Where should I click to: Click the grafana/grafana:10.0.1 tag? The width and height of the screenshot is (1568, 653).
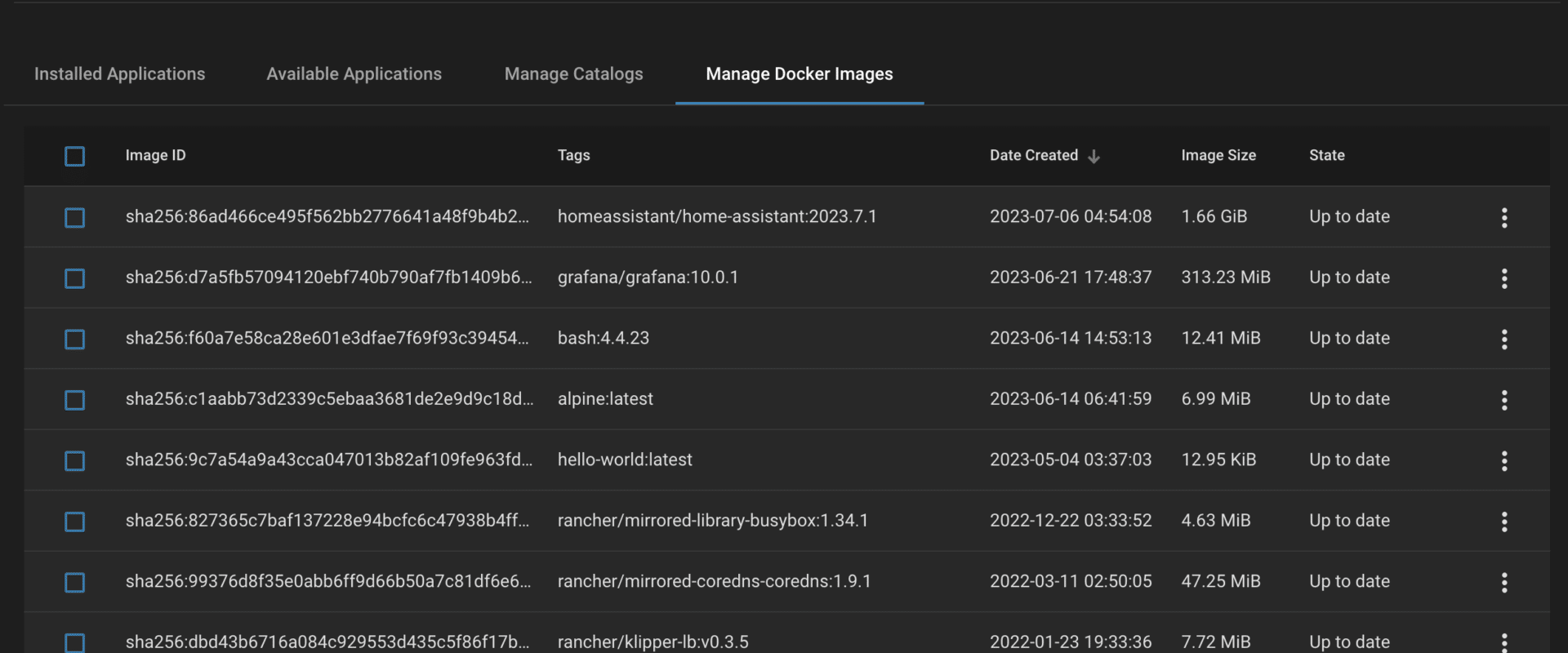click(648, 277)
